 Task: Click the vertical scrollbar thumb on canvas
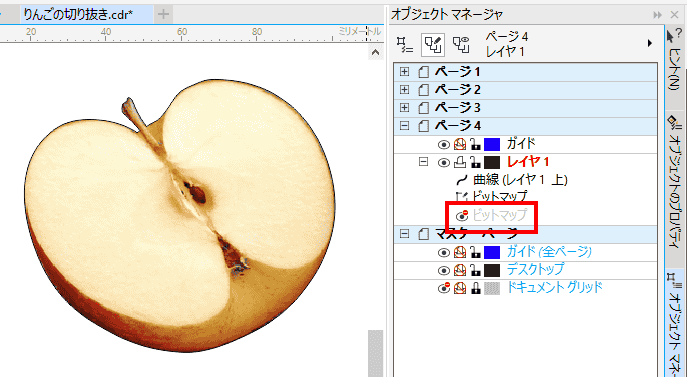pos(375,353)
